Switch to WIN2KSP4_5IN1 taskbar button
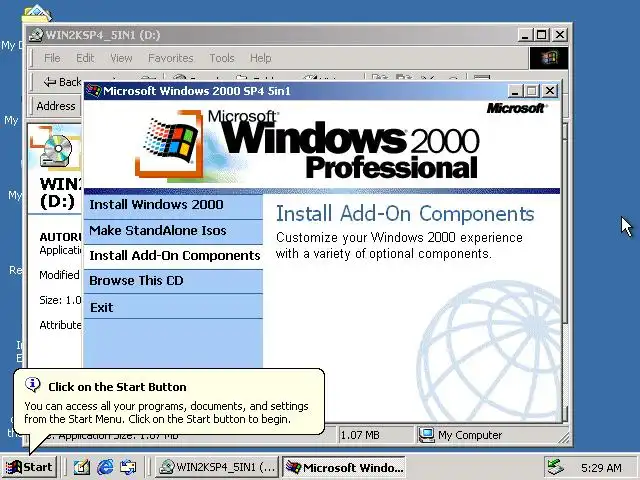 coord(217,467)
